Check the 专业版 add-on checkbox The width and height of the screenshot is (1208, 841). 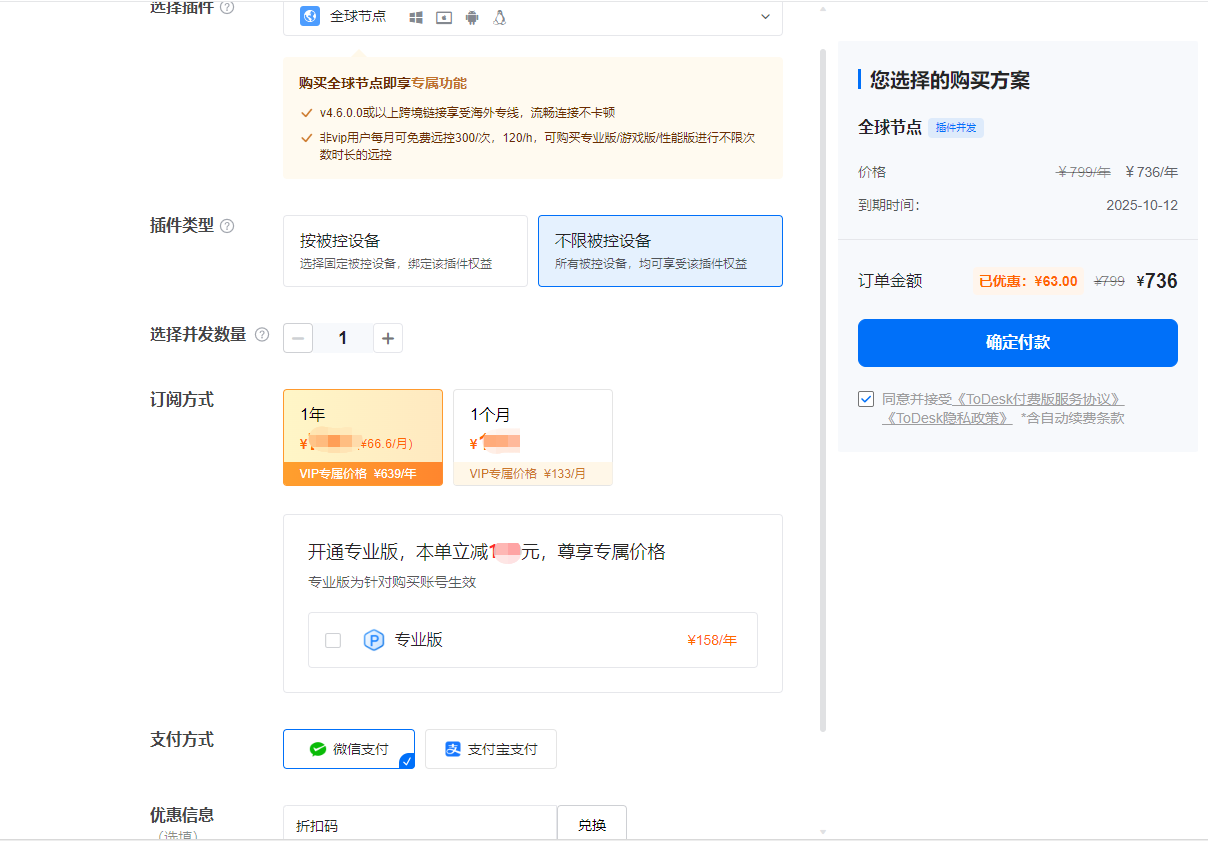pyautogui.click(x=333, y=640)
